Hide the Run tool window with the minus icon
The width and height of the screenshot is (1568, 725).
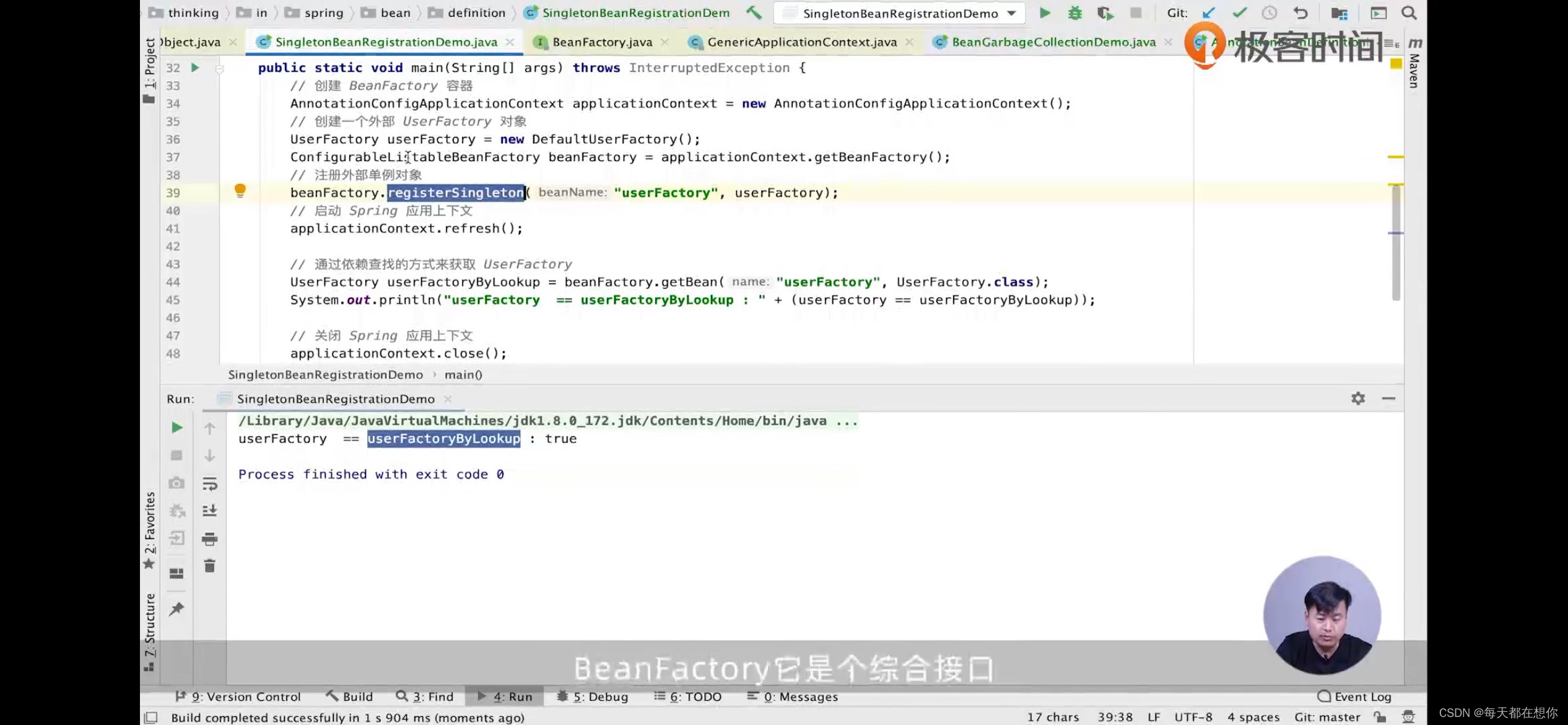click(x=1389, y=398)
